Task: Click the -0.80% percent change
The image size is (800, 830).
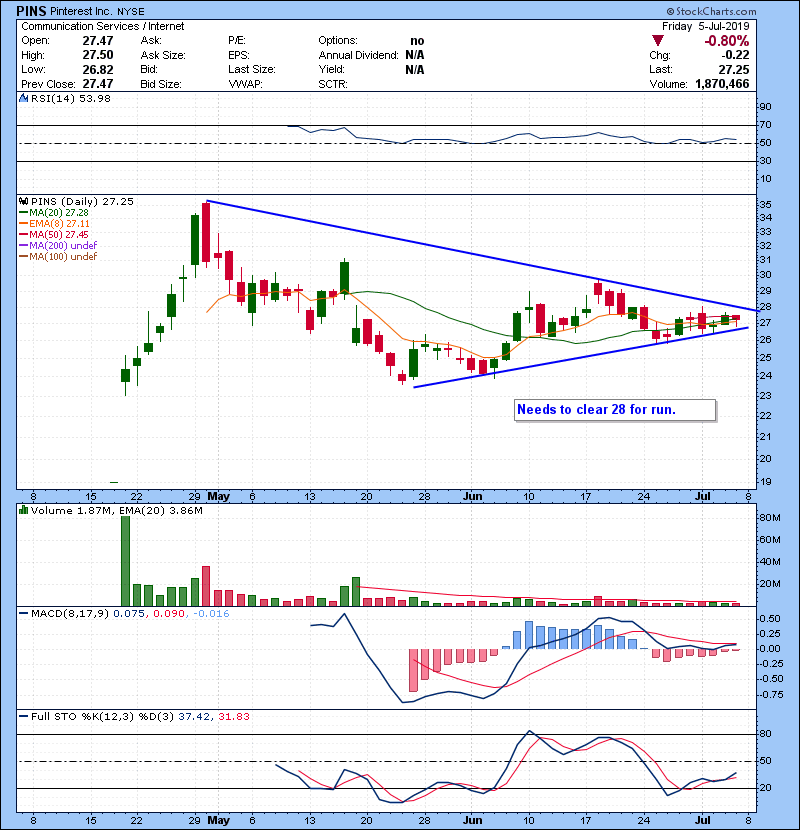Action: click(x=726, y=41)
